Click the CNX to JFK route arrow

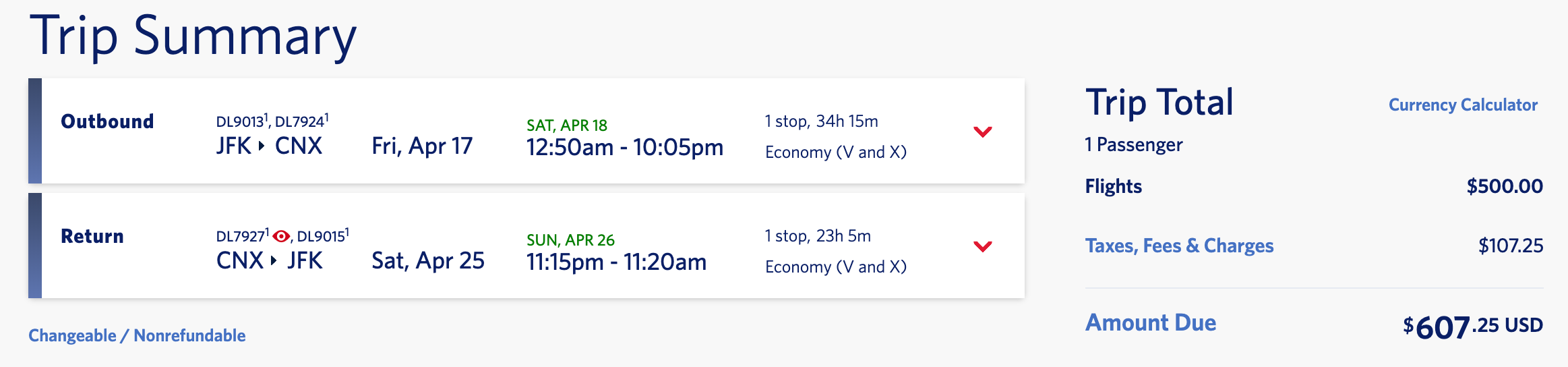pyautogui.click(x=274, y=260)
